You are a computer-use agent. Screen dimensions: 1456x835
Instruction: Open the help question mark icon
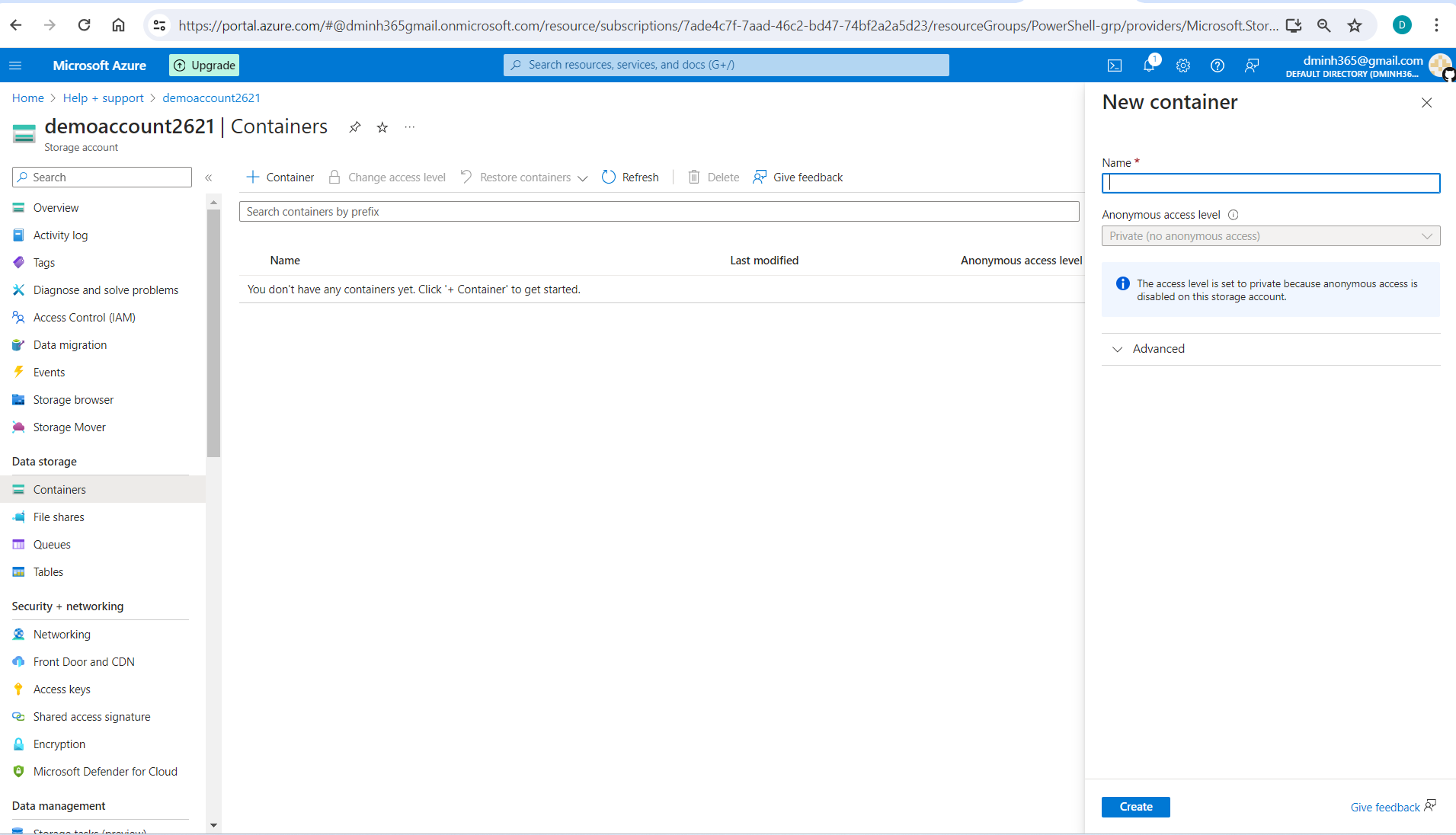1217,66
